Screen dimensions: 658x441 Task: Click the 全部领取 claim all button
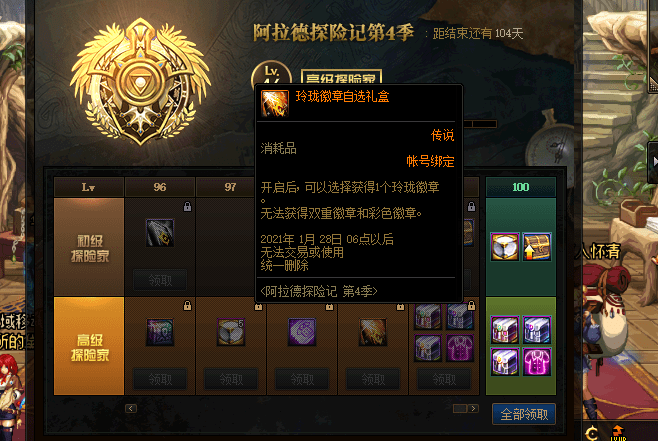(524, 415)
